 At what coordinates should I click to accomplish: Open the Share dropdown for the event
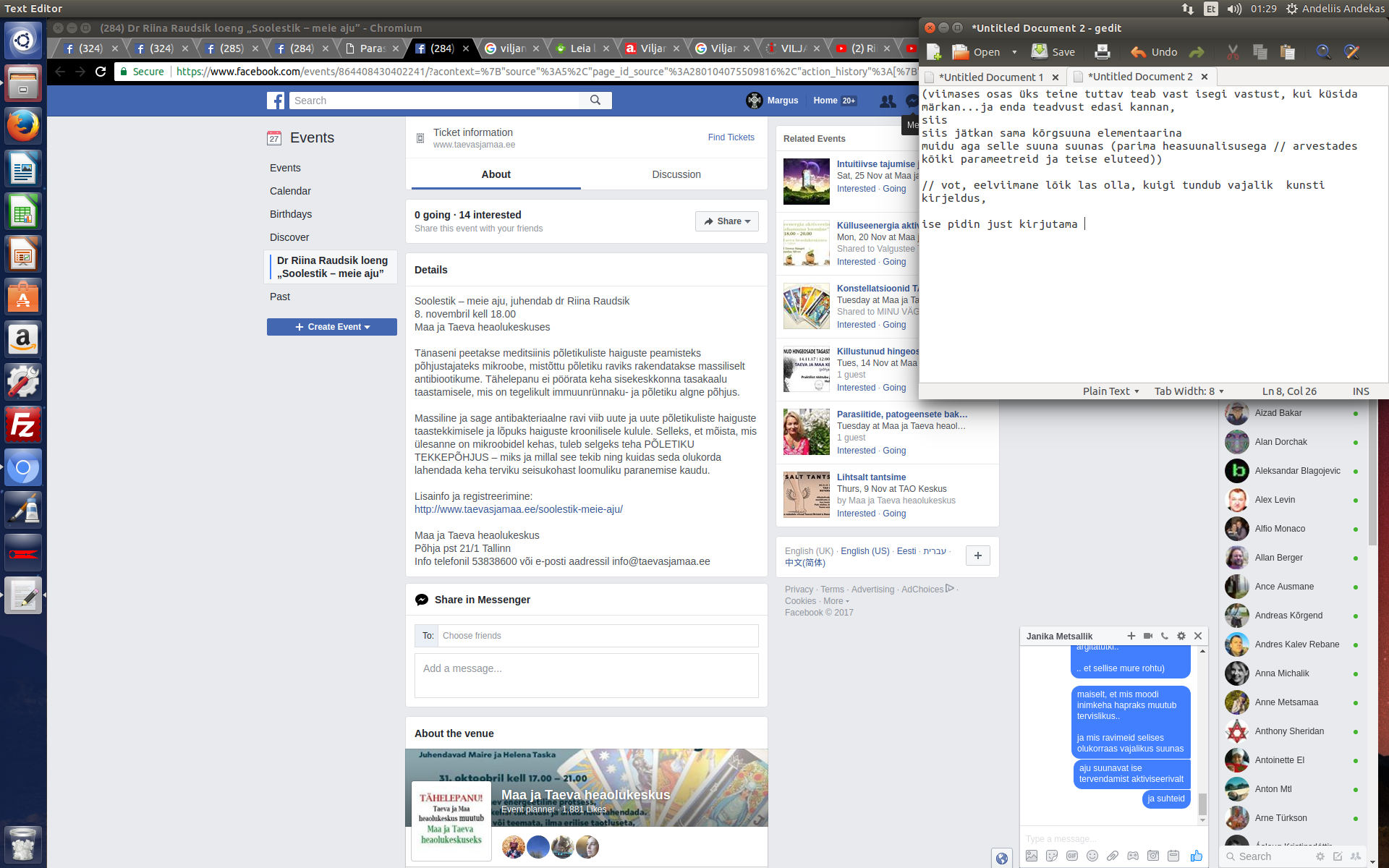tap(727, 221)
